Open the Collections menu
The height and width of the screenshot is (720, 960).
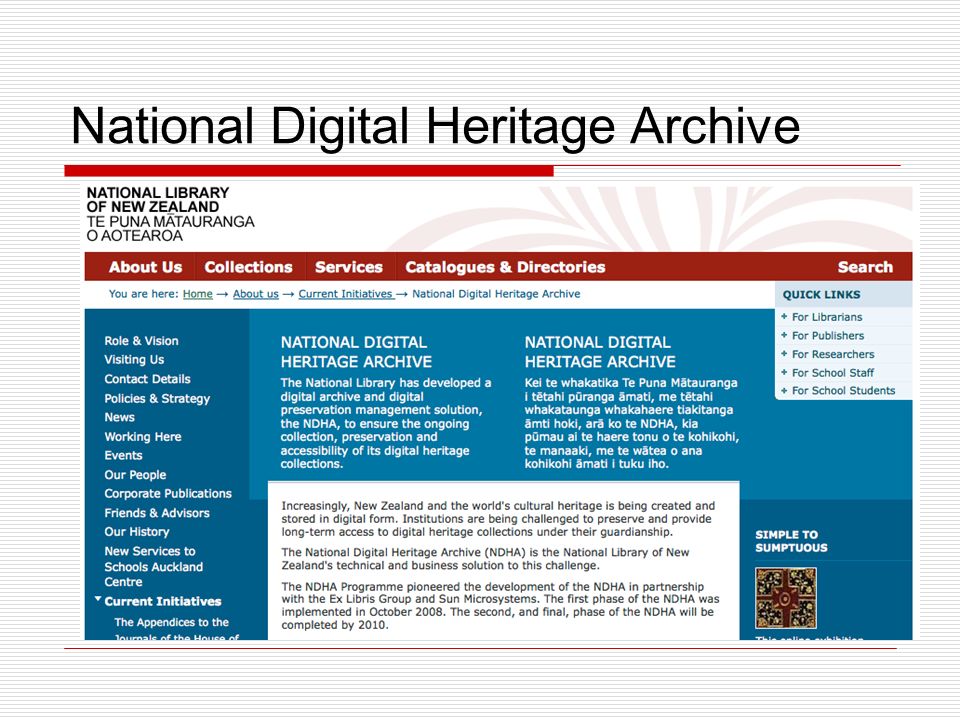tap(248, 267)
